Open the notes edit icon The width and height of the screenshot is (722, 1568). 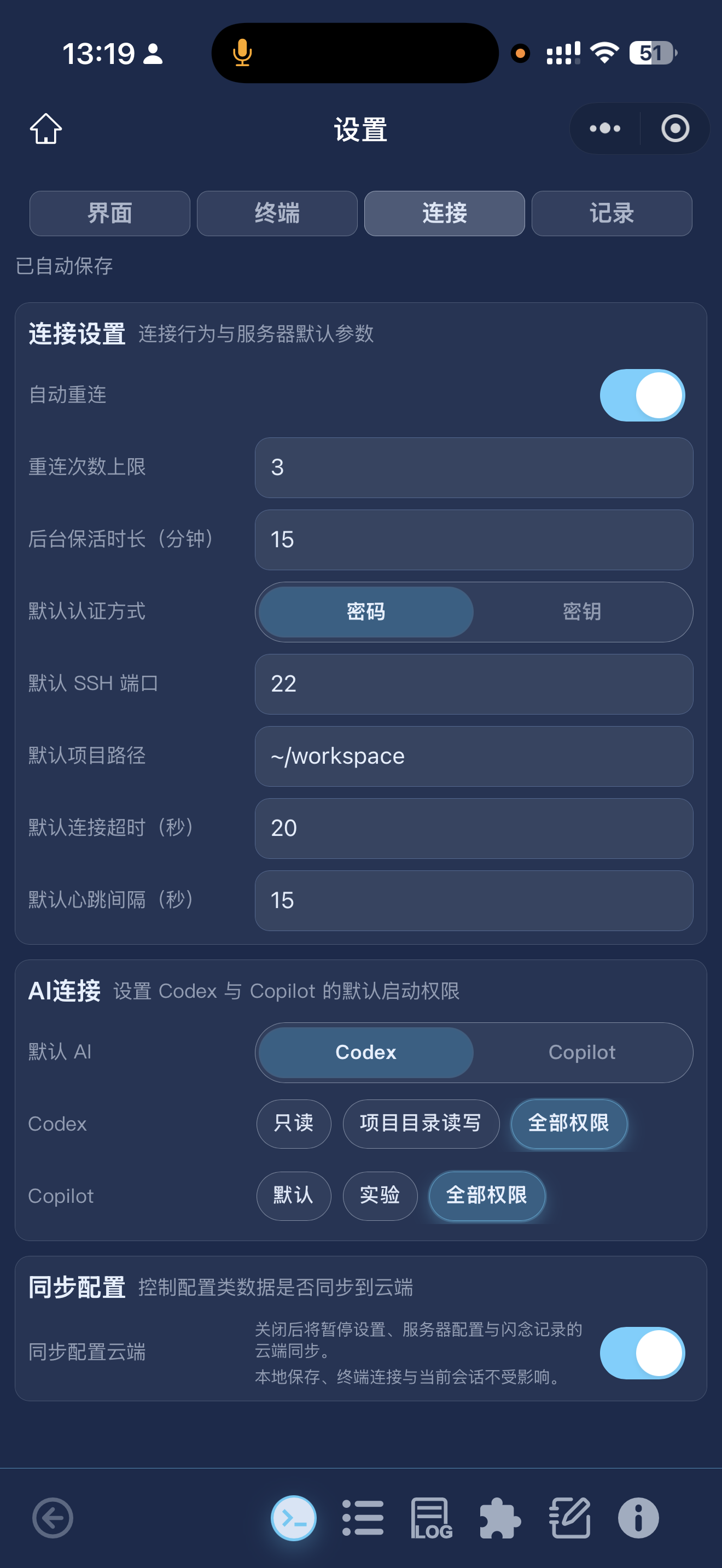[570, 1518]
